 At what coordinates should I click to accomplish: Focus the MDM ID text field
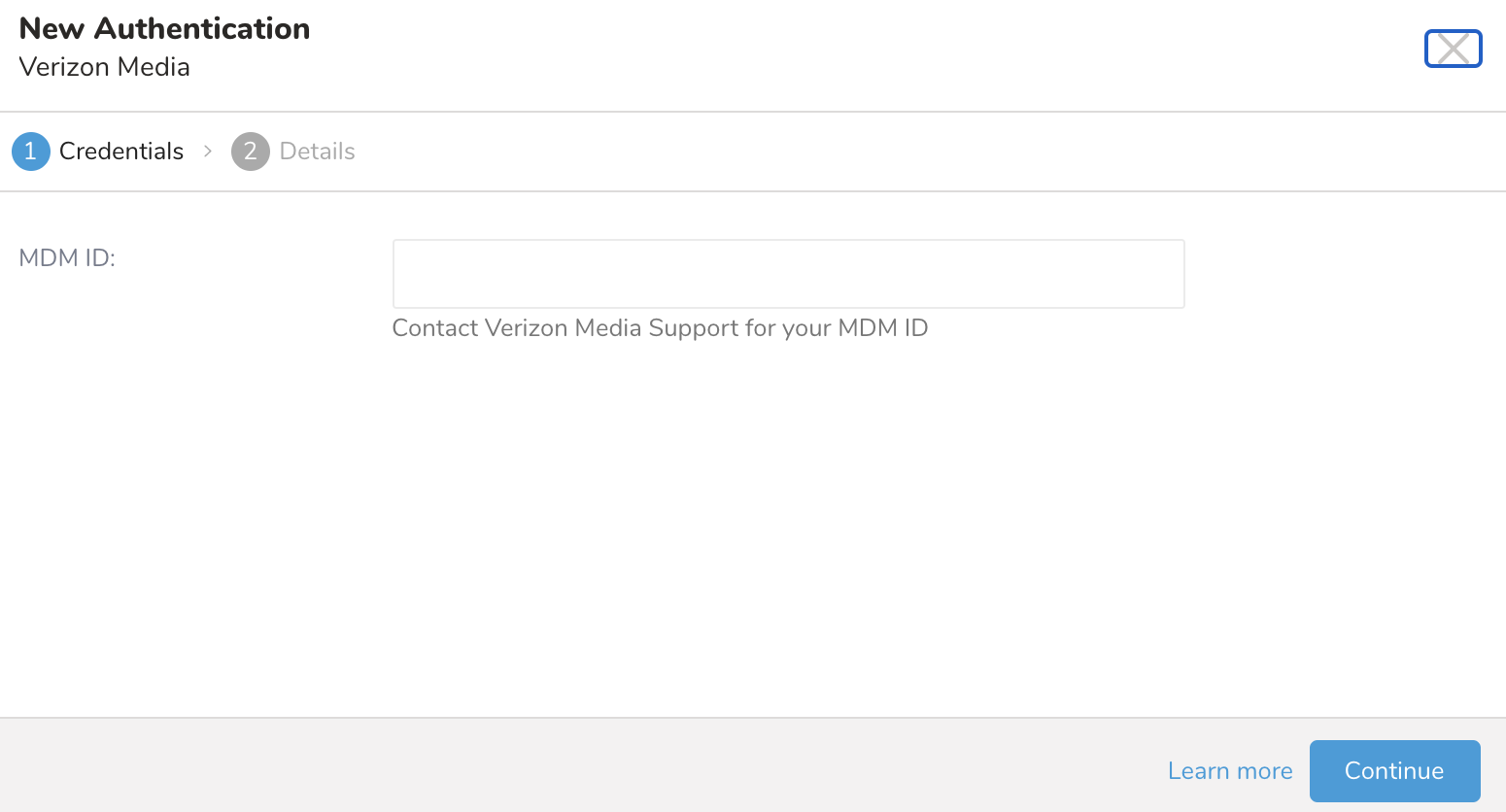point(788,274)
